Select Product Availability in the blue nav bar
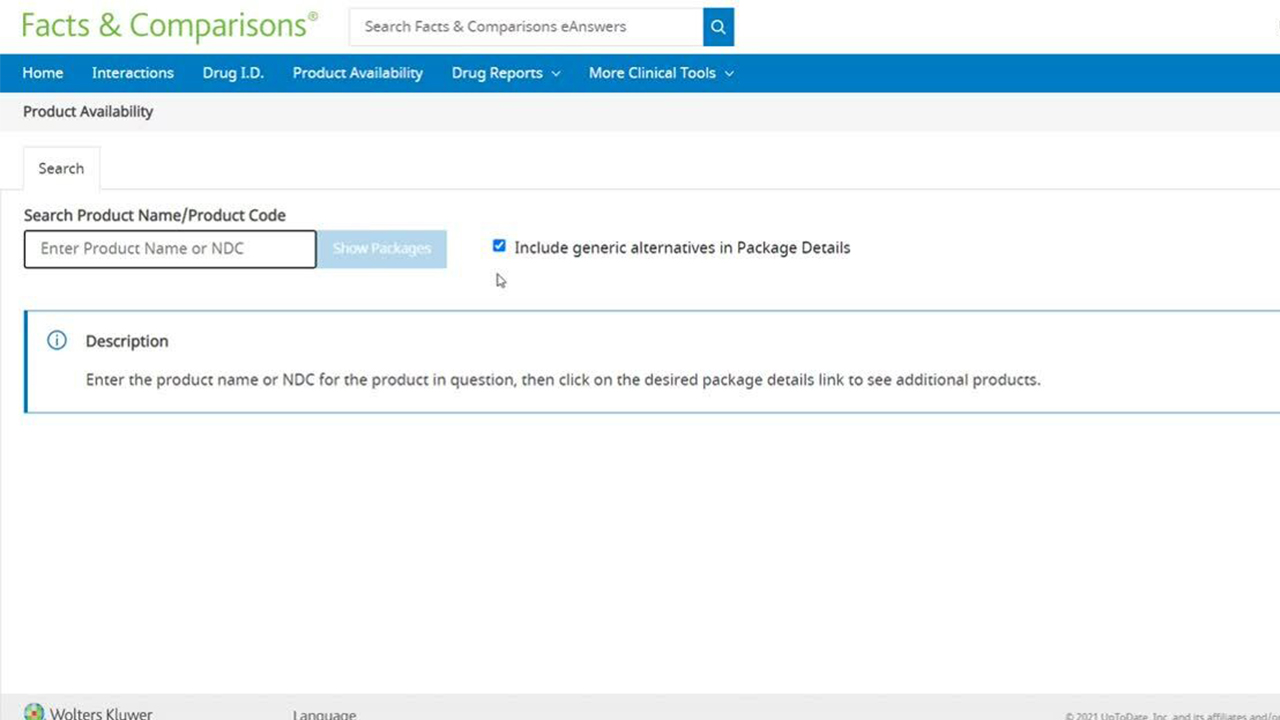1280x720 pixels. 357,73
